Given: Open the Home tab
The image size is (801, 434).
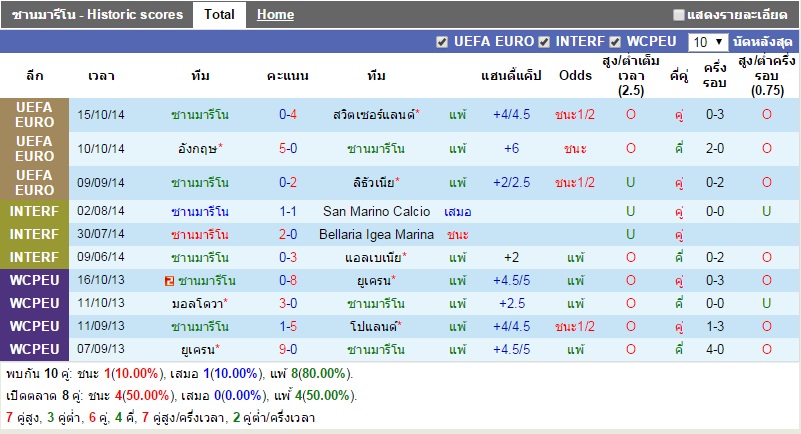Looking at the screenshot, I should 275,15.
